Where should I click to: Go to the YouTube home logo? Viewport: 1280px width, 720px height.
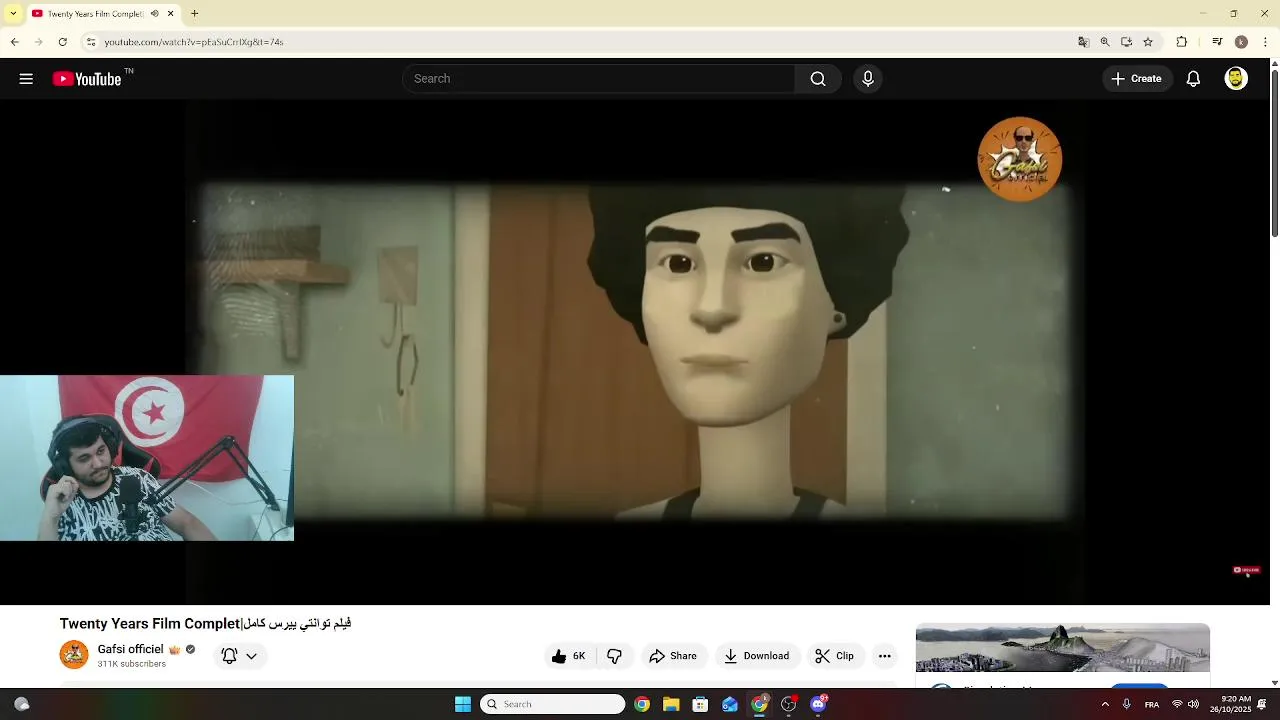tap(87, 79)
